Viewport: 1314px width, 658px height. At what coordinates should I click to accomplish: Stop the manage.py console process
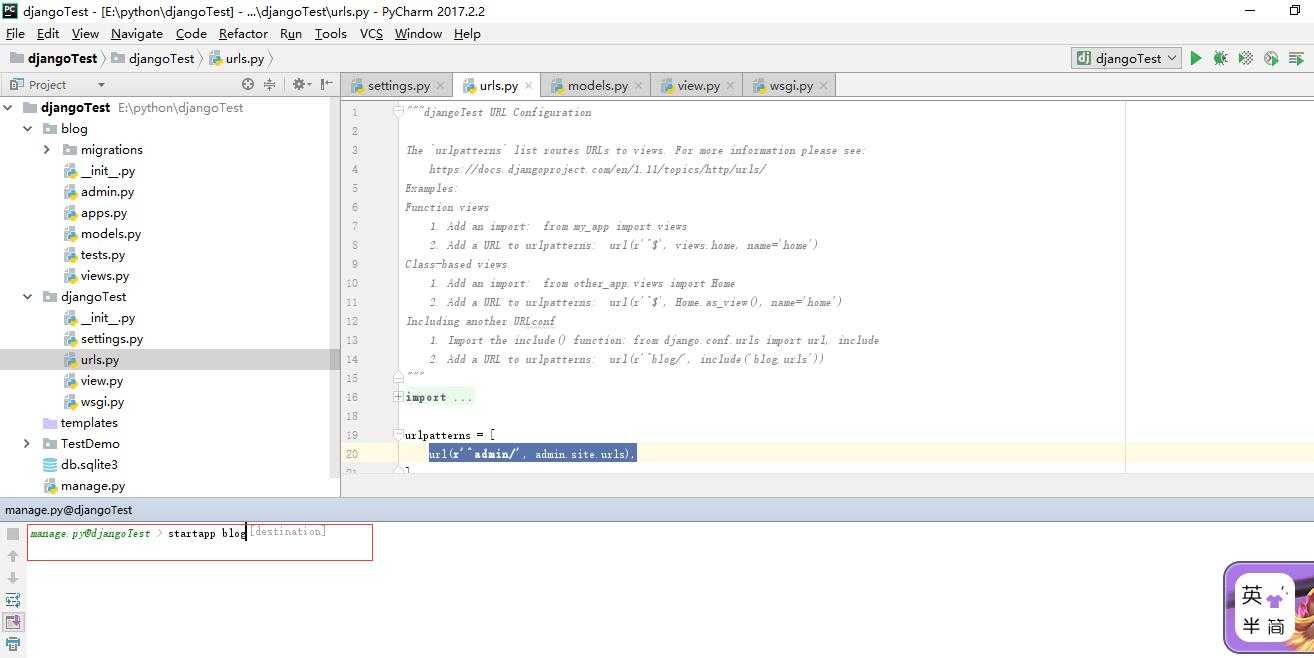(13, 534)
